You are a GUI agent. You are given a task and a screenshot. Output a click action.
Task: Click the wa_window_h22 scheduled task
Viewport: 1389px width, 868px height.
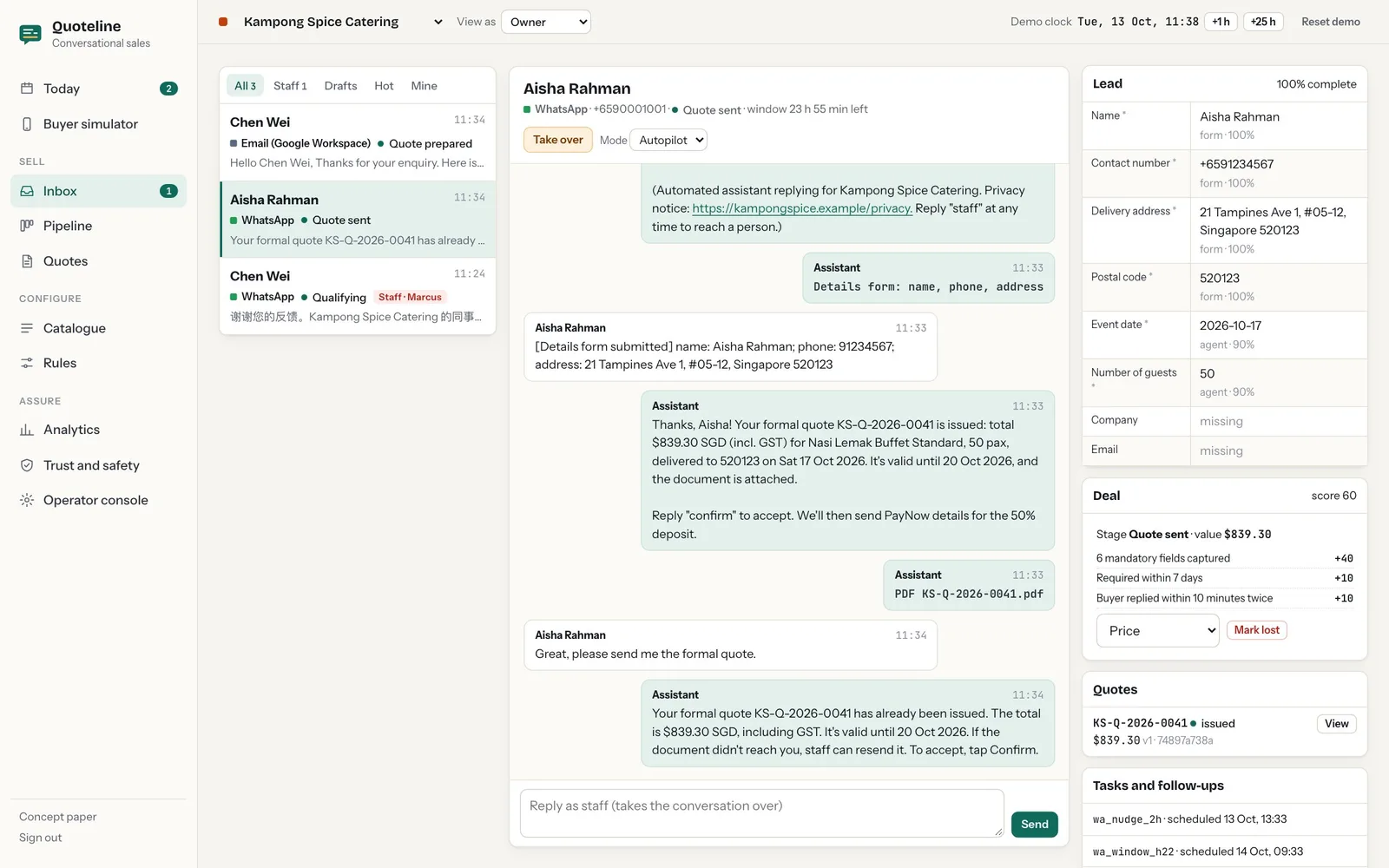[x=1224, y=852]
